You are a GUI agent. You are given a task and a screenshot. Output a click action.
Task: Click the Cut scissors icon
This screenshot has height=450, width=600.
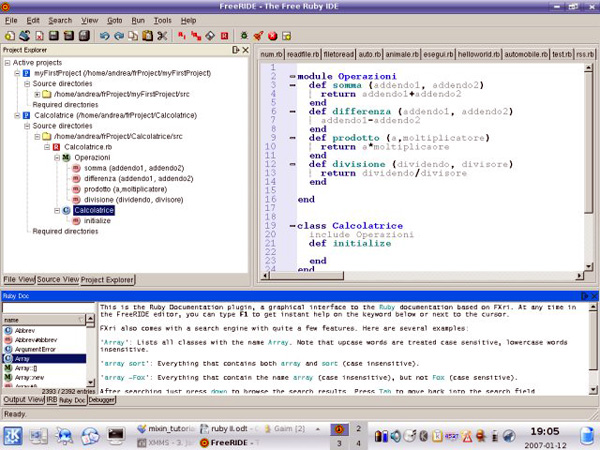(x=162, y=36)
